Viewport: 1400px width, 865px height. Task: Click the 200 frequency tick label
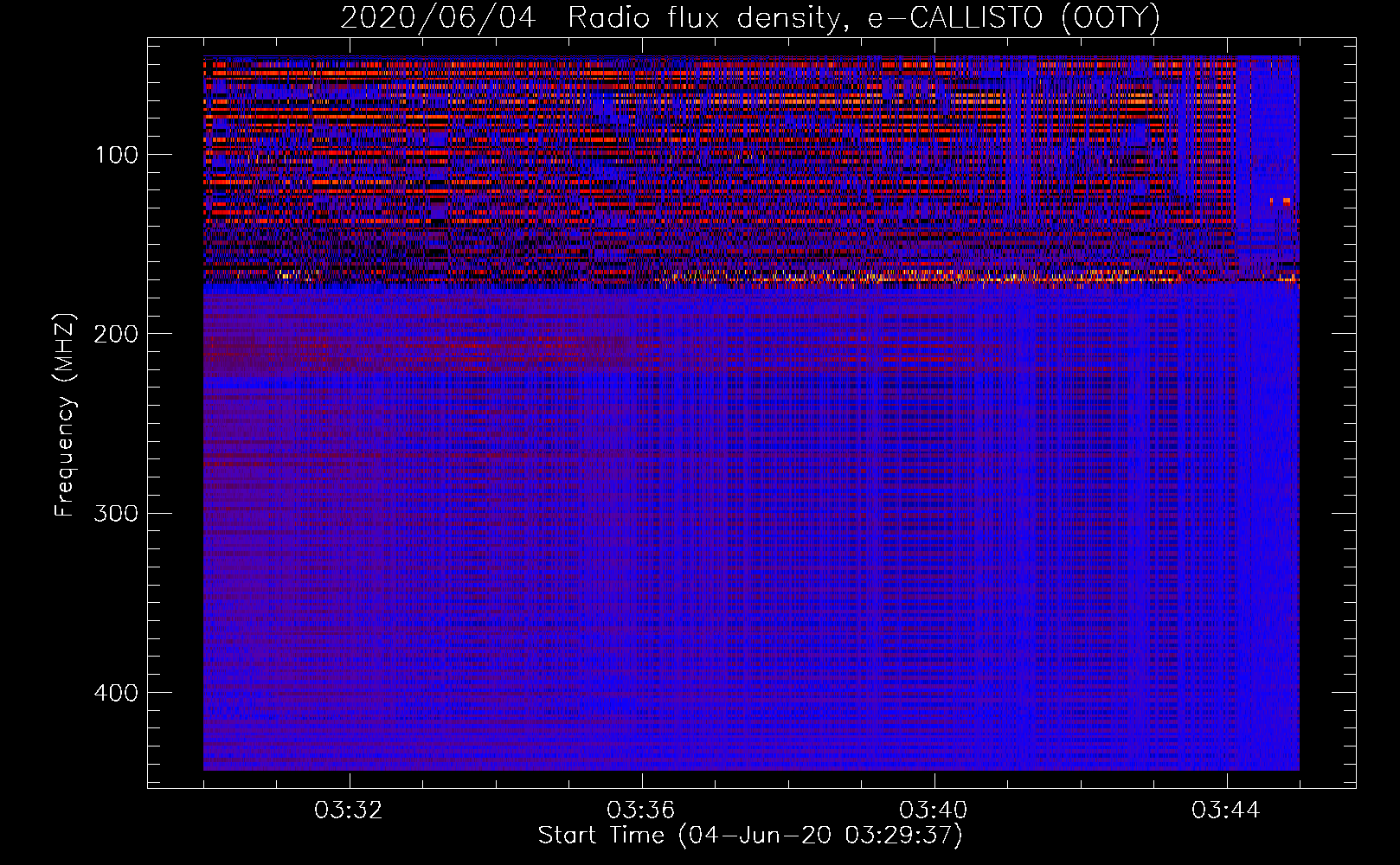tap(116, 334)
